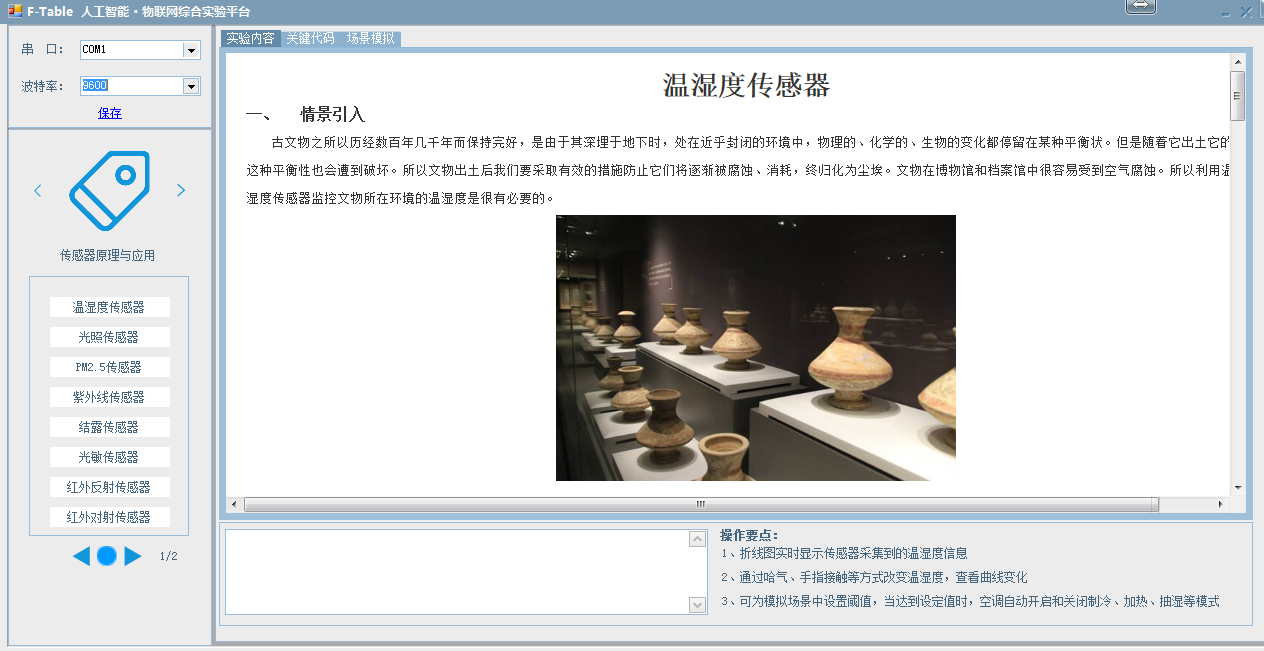Choose the PM2.5传感器 item
Viewport: 1264px width, 651px height.
click(x=109, y=367)
